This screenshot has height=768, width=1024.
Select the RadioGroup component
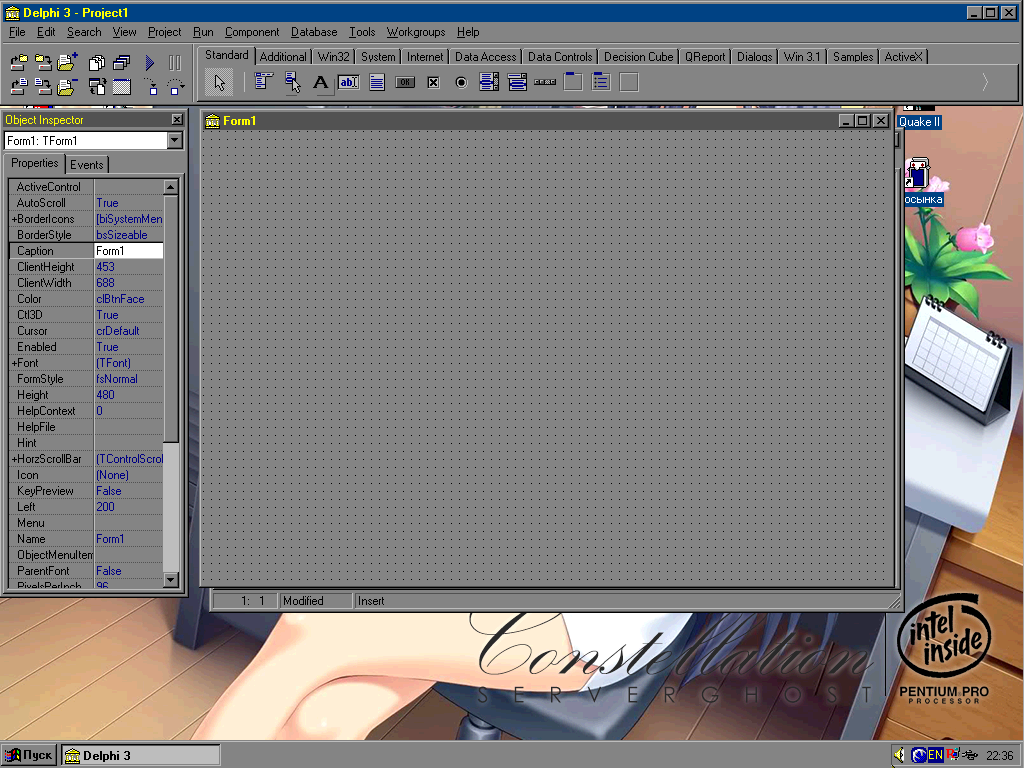pos(601,82)
